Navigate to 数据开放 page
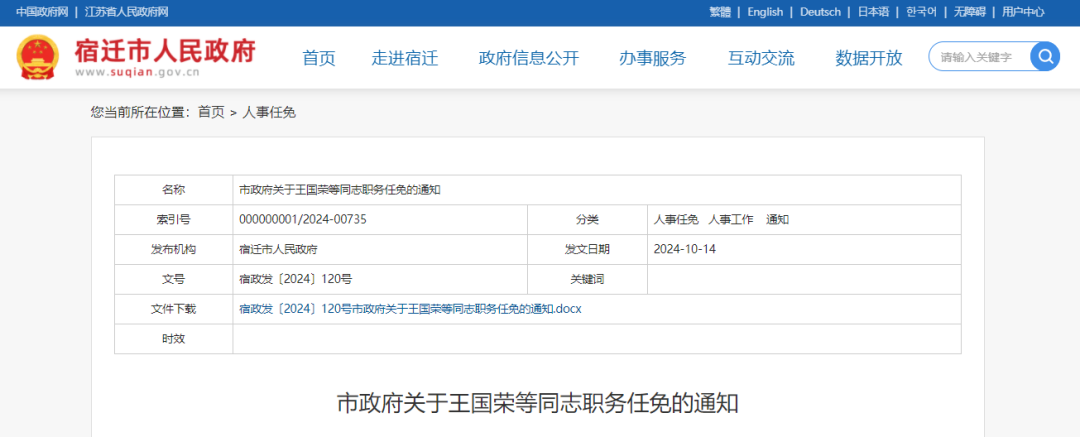Viewport: 1080px width, 437px height. (x=869, y=58)
